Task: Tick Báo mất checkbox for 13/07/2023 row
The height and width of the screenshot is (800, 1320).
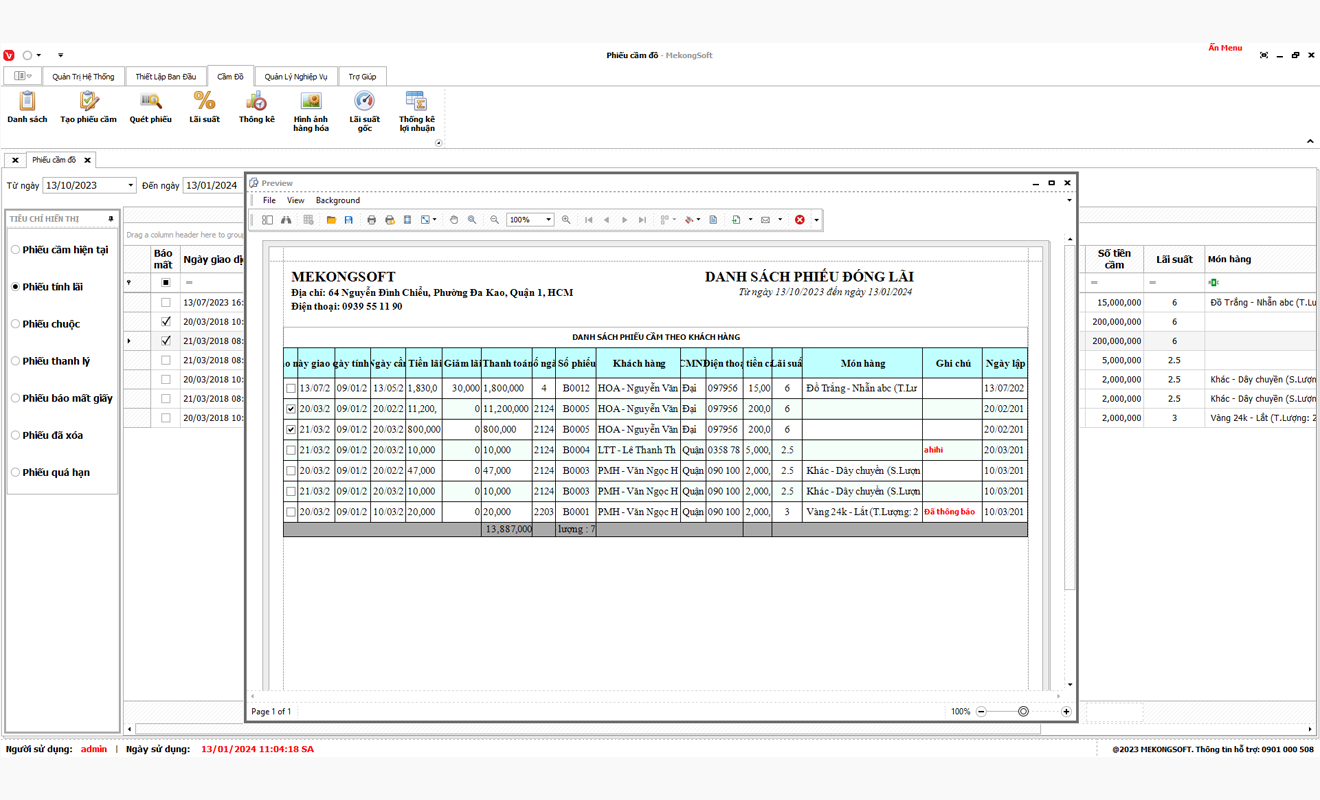Action: [x=166, y=302]
